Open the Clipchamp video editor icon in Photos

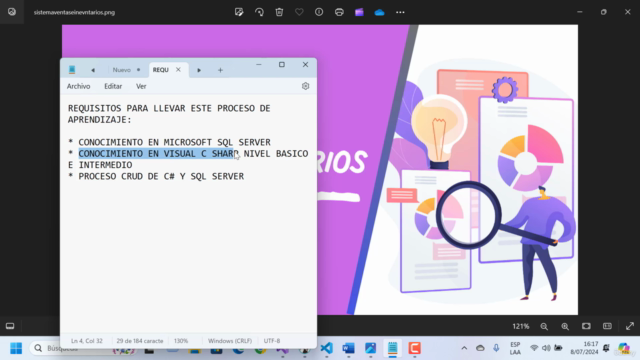click(x=359, y=12)
